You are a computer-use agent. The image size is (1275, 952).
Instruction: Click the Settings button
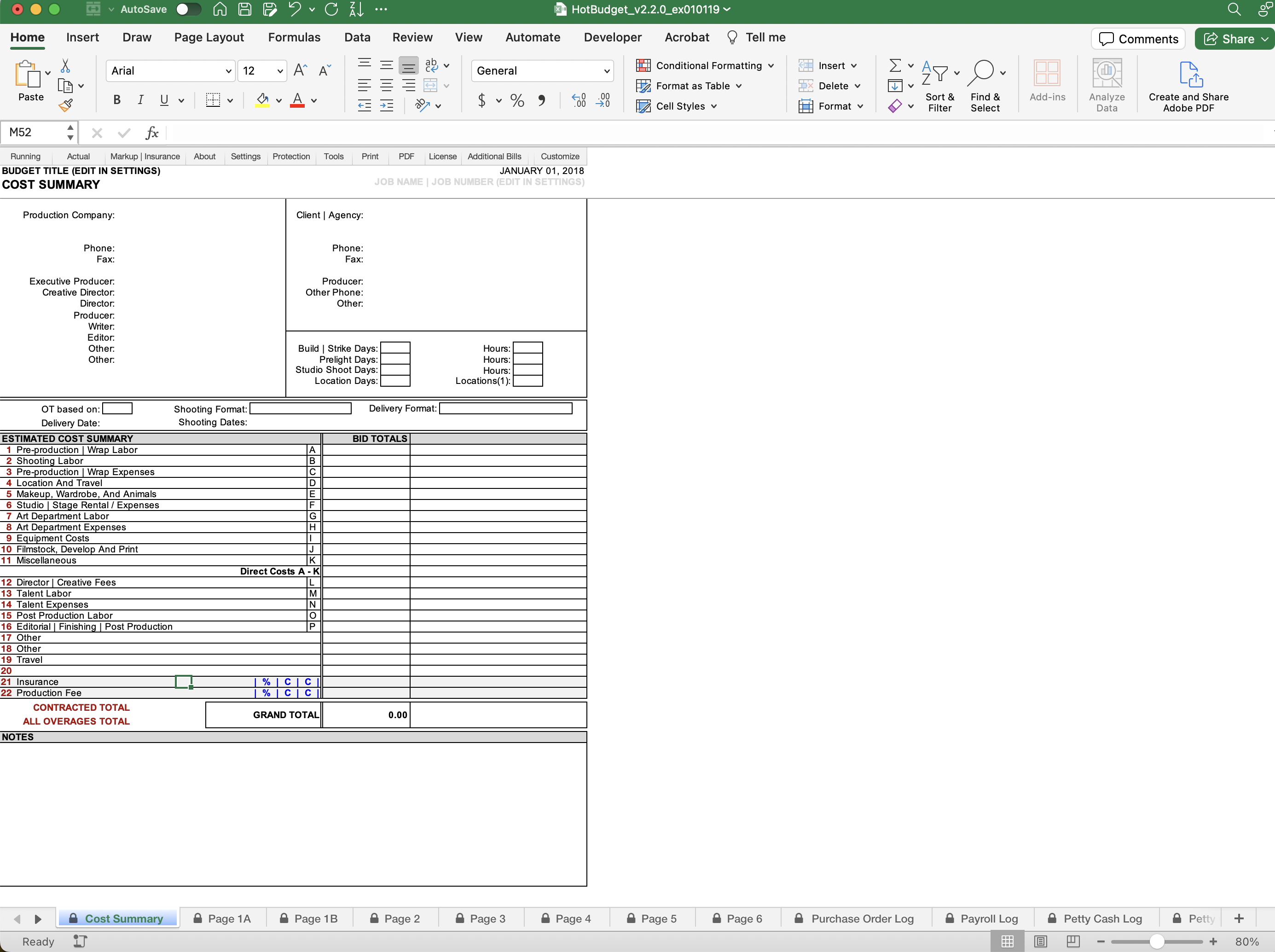(x=245, y=156)
